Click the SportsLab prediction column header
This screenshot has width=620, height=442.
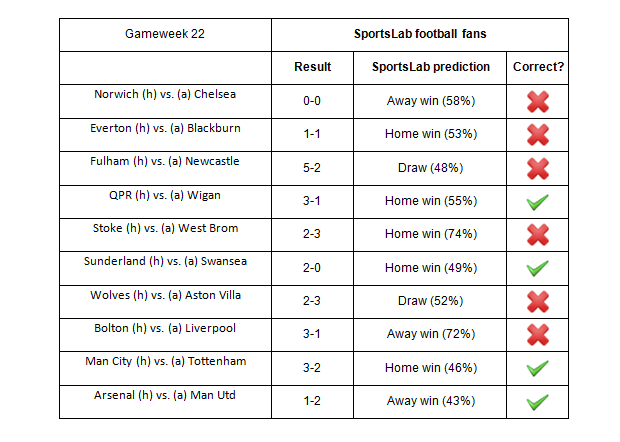click(x=430, y=67)
